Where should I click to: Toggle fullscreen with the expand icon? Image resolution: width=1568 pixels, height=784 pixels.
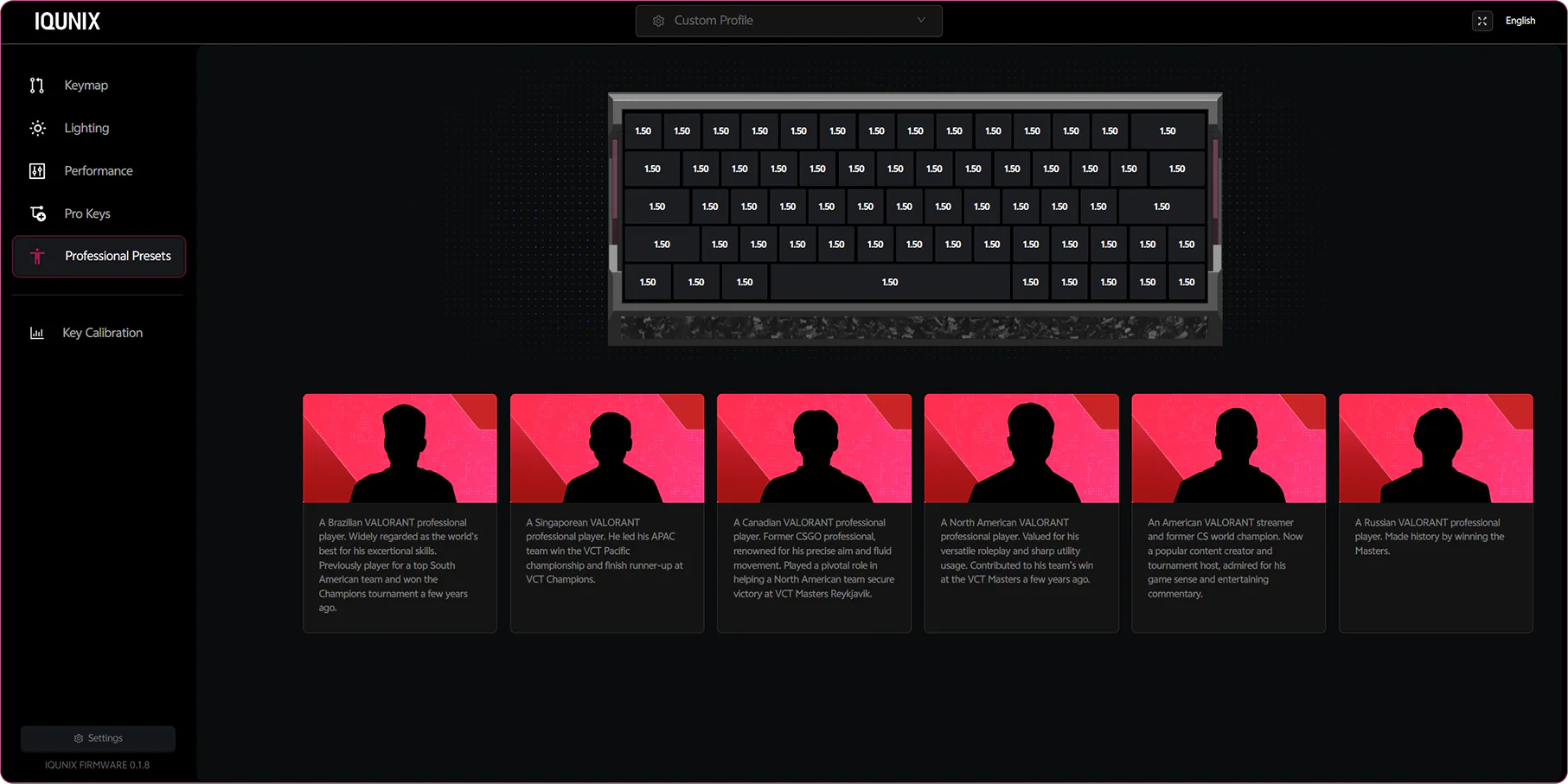tap(1482, 21)
